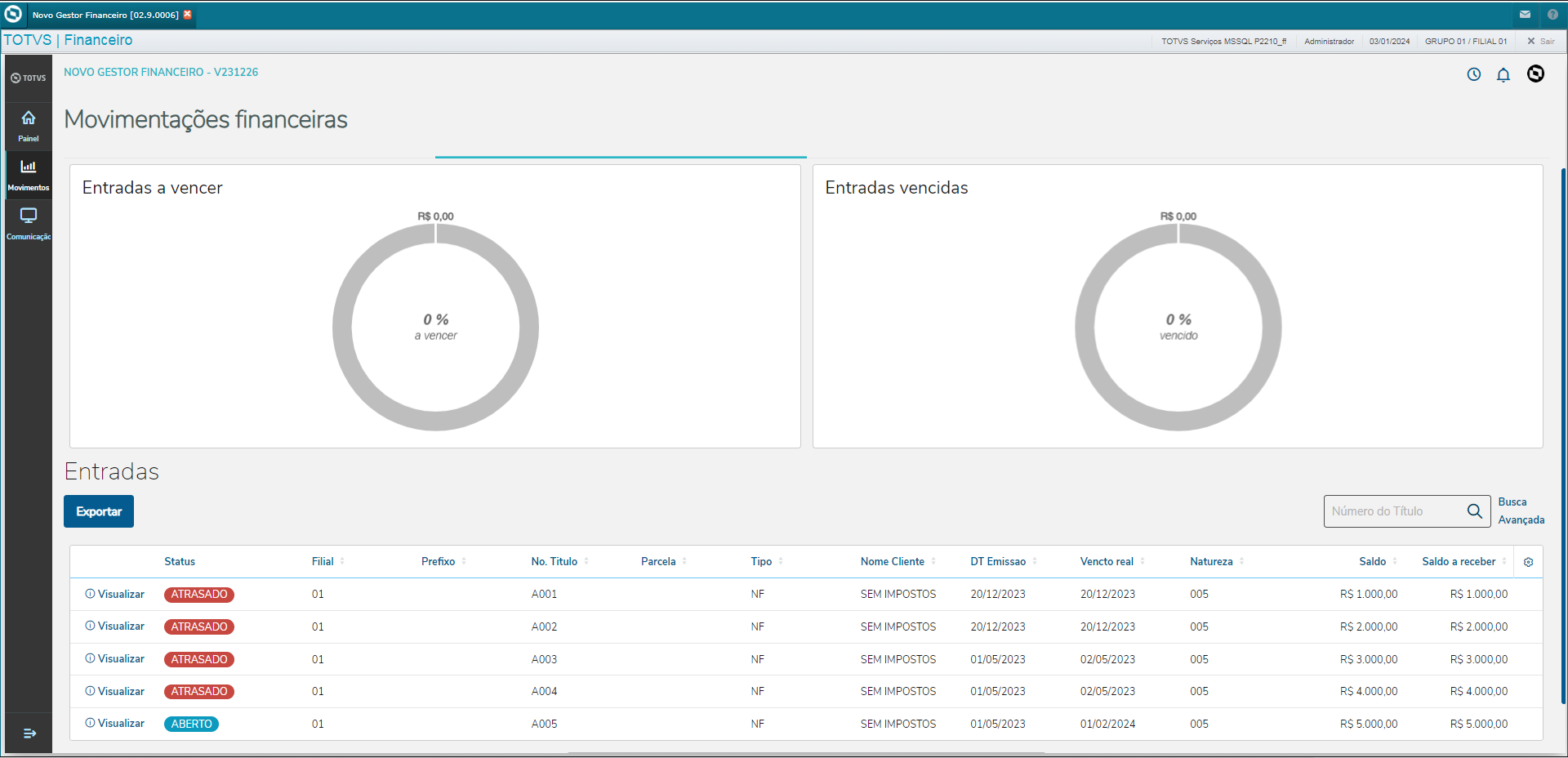1568x758 pixels.
Task: Sort table by Saldo a receber column
Action: tap(1464, 562)
